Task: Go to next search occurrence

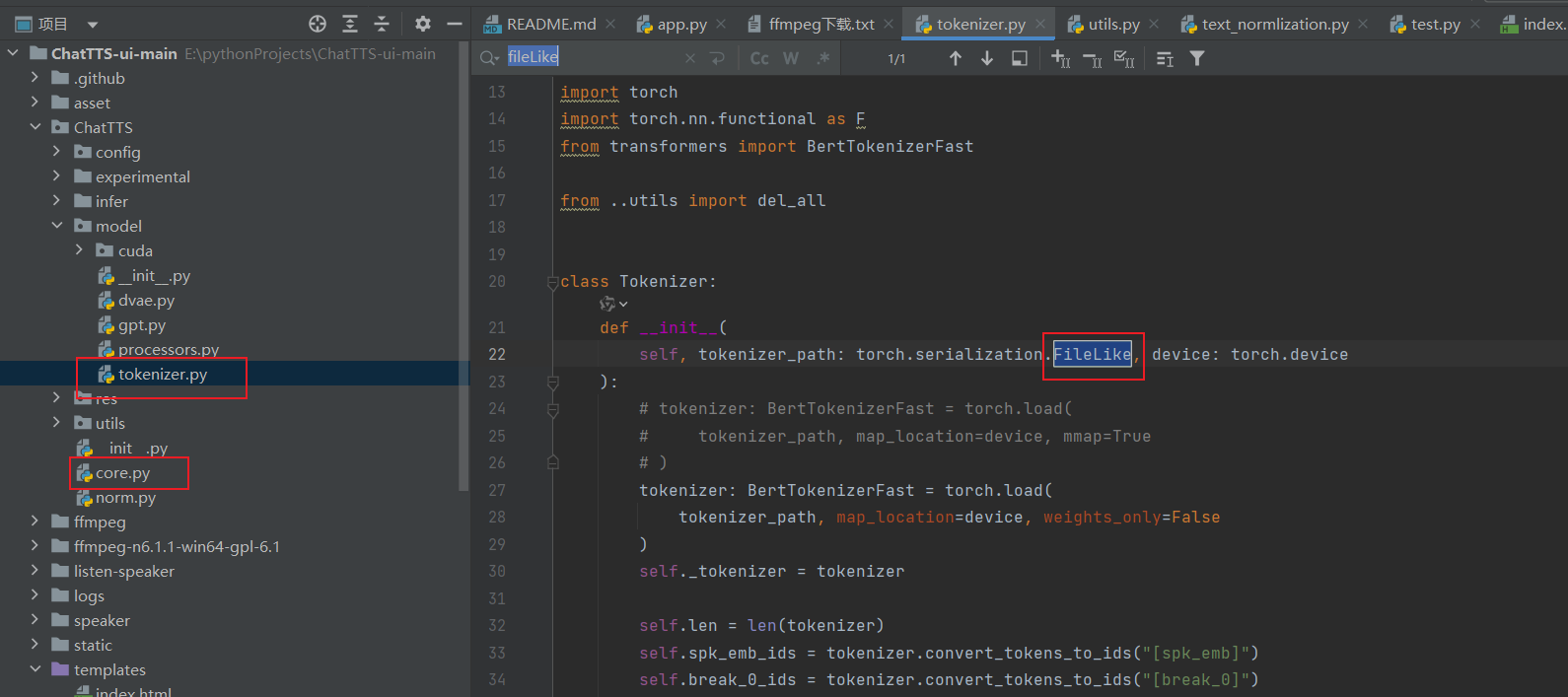Action: (x=986, y=58)
